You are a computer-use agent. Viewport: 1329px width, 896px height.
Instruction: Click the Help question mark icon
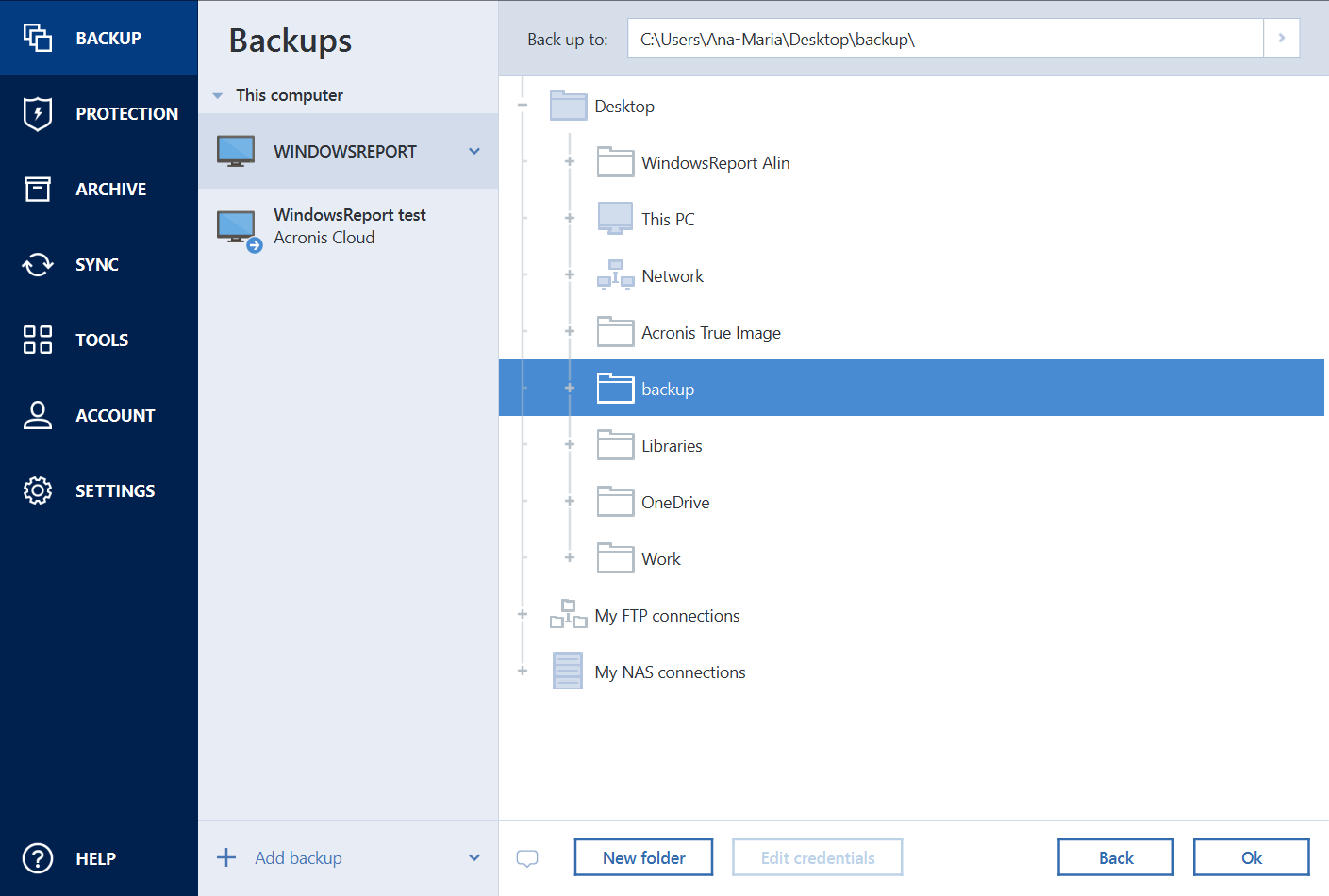pos(38,858)
